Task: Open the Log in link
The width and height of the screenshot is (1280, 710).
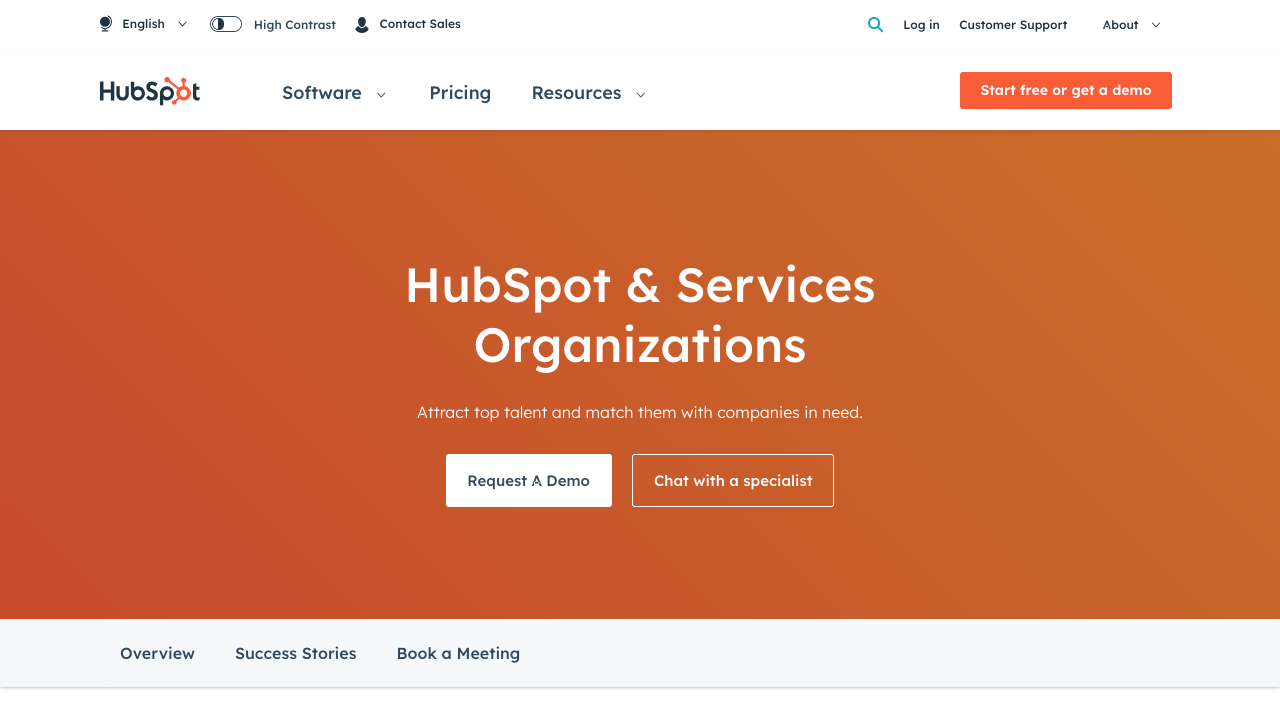Action: pos(921,25)
